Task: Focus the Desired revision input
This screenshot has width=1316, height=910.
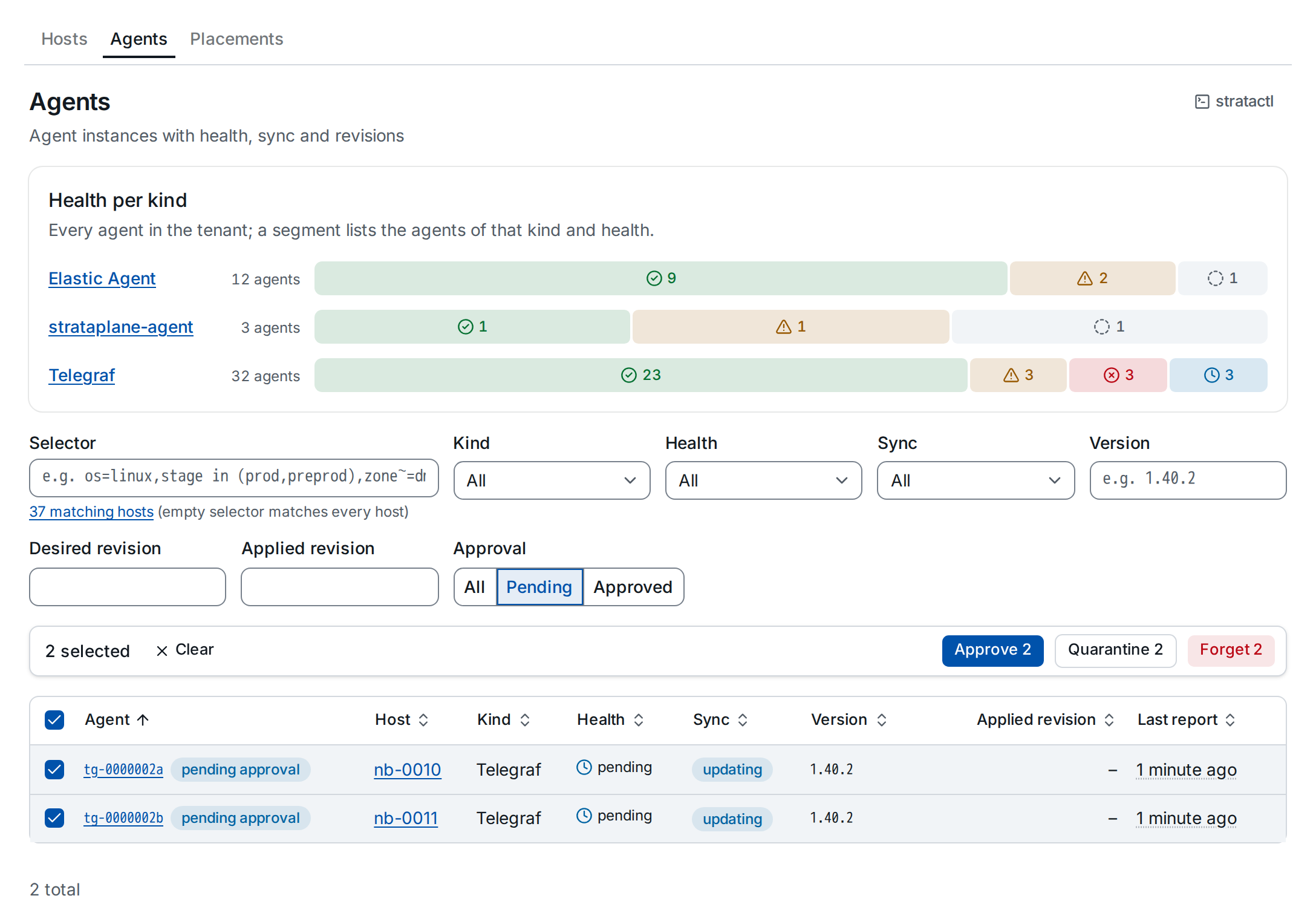Action: click(x=128, y=587)
